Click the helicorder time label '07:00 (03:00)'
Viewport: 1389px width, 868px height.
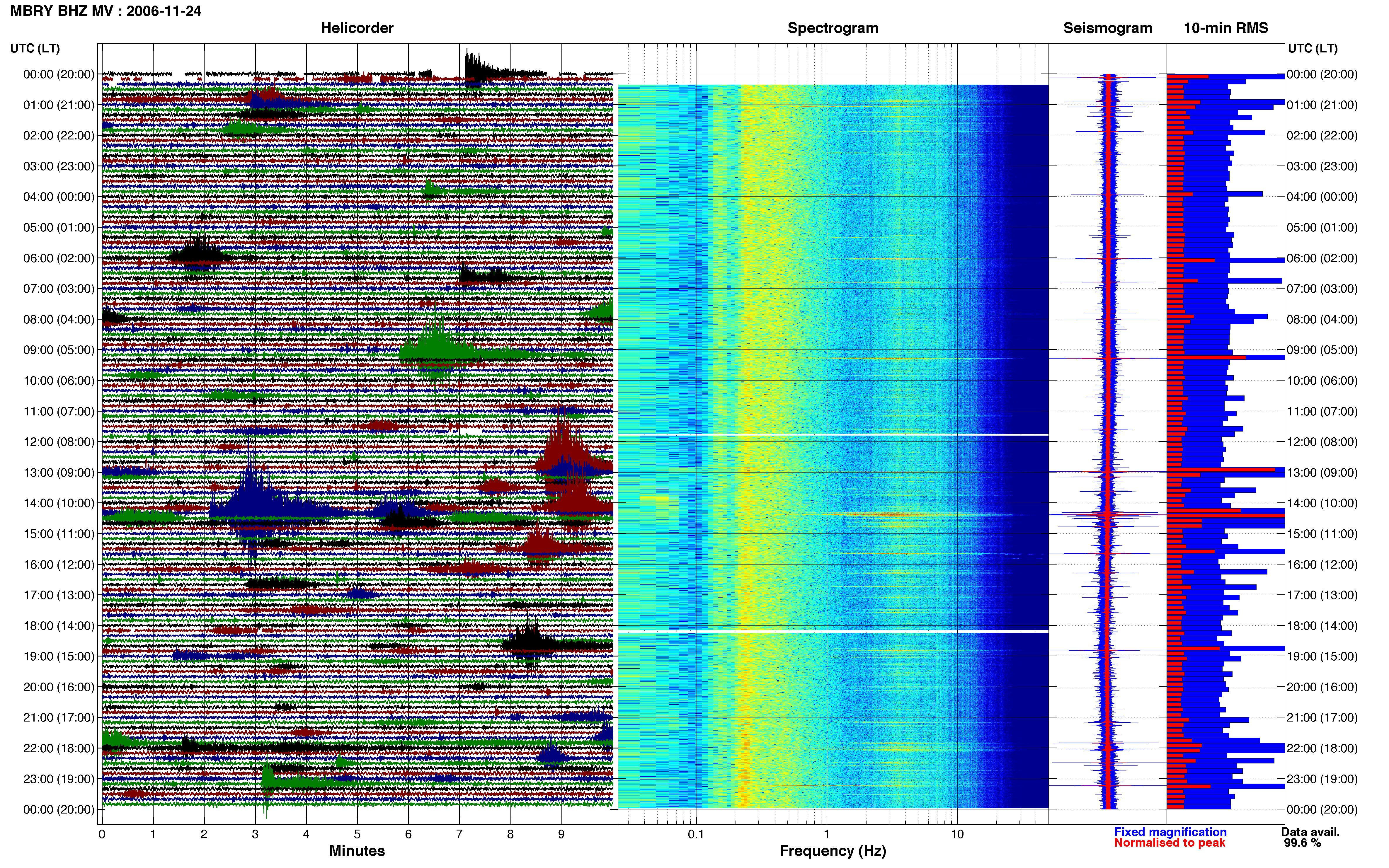point(59,289)
